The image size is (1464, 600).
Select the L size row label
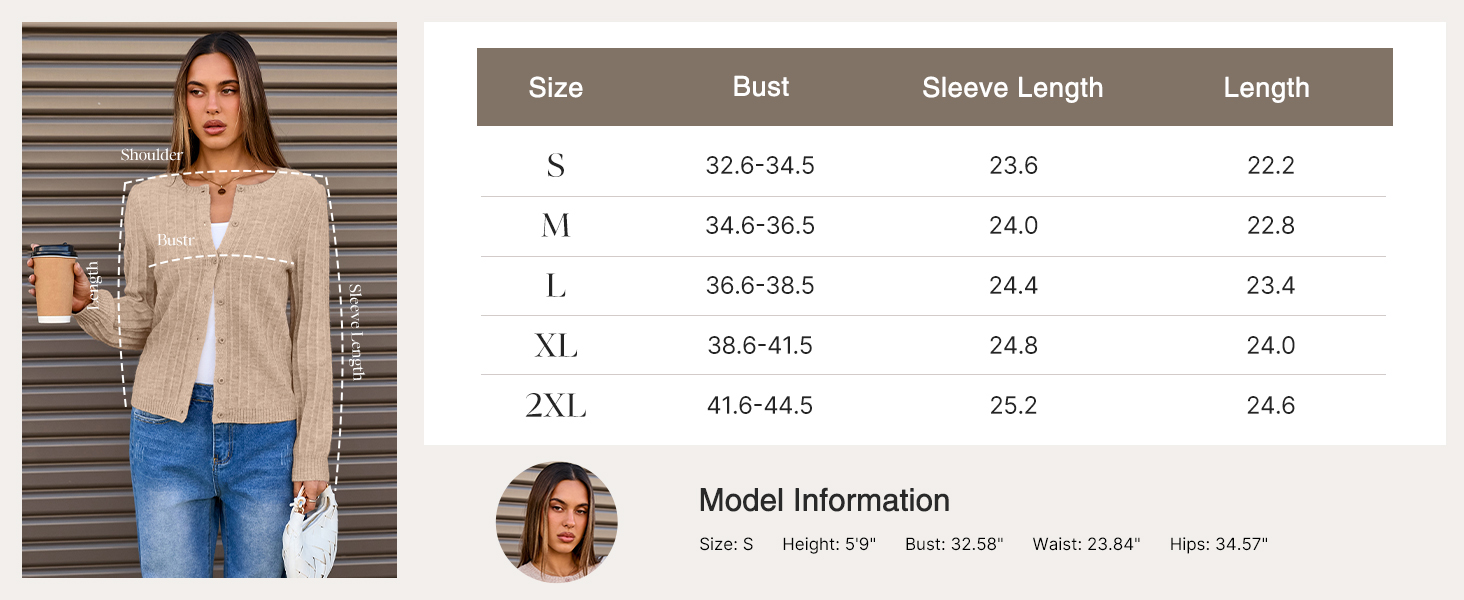556,286
